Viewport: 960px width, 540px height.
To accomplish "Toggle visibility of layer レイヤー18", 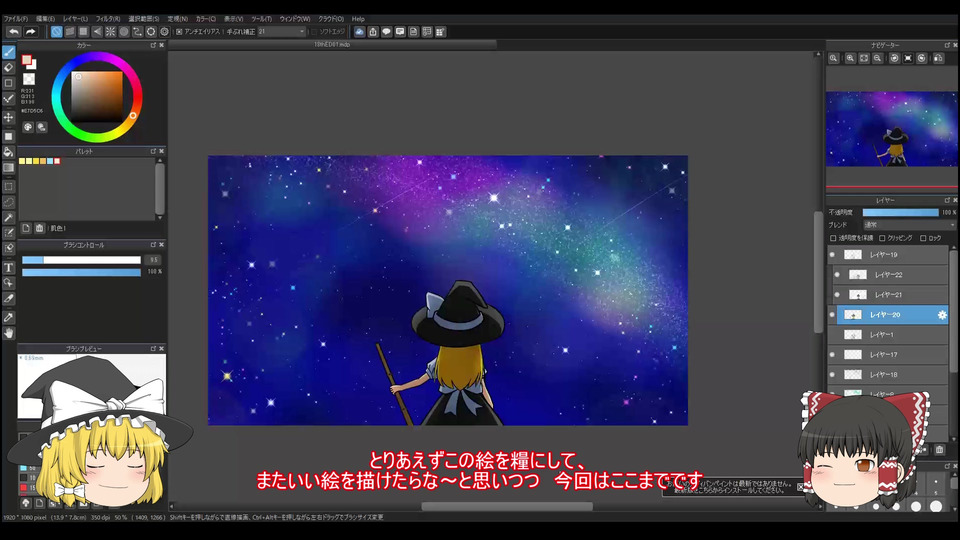I will (x=832, y=375).
